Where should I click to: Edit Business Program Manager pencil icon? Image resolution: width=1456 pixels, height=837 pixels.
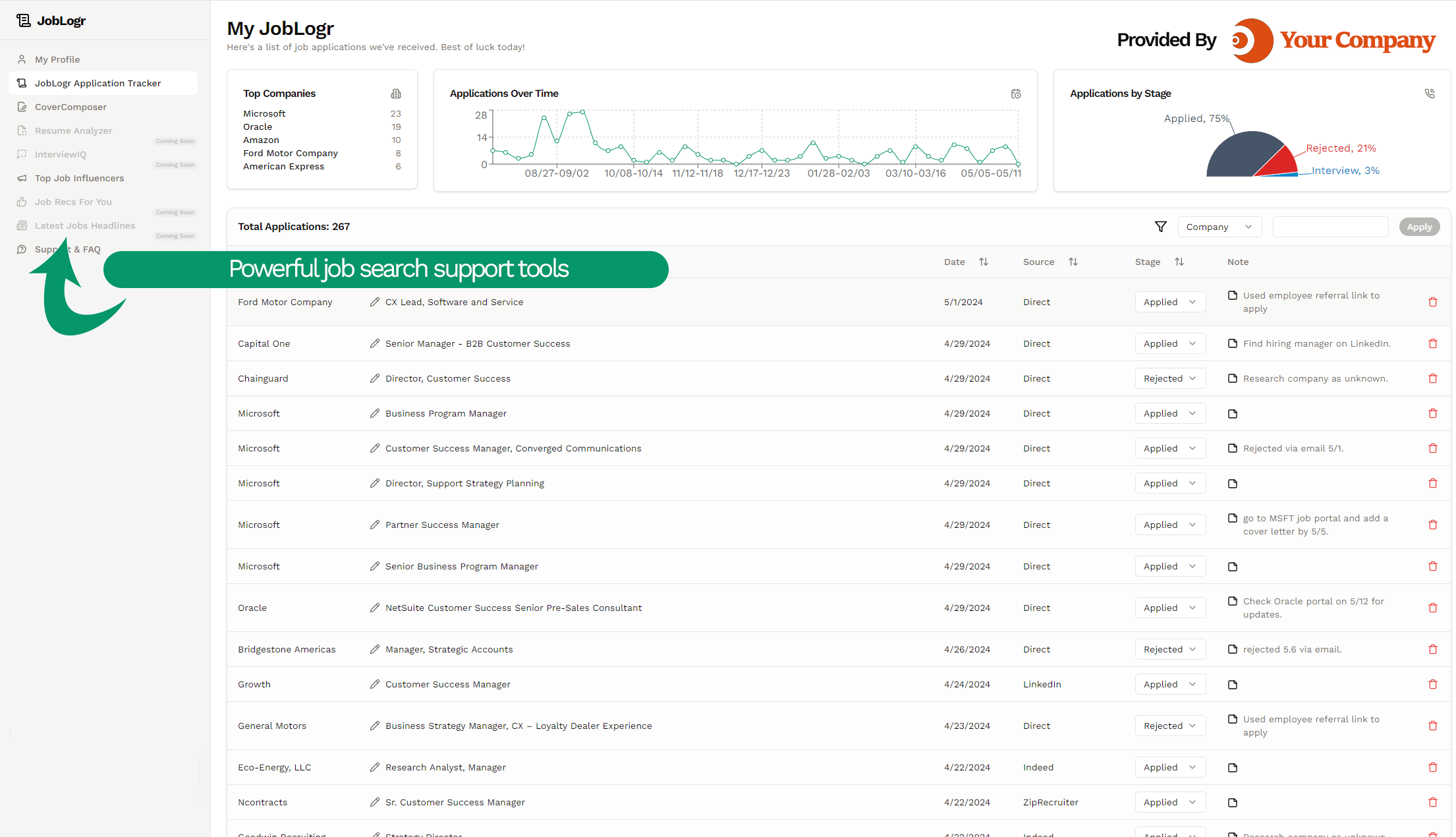(375, 413)
